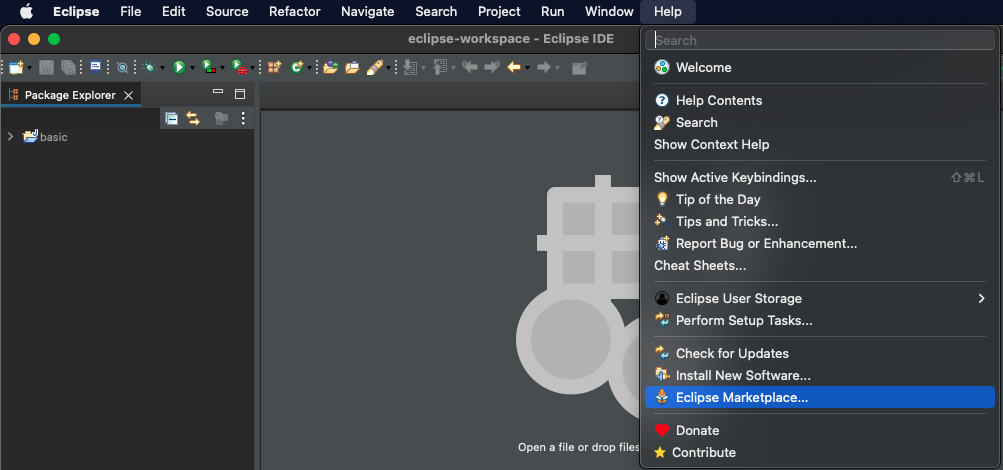Open the Refactor menu in menu bar
The image size is (1003, 470).
[294, 12]
